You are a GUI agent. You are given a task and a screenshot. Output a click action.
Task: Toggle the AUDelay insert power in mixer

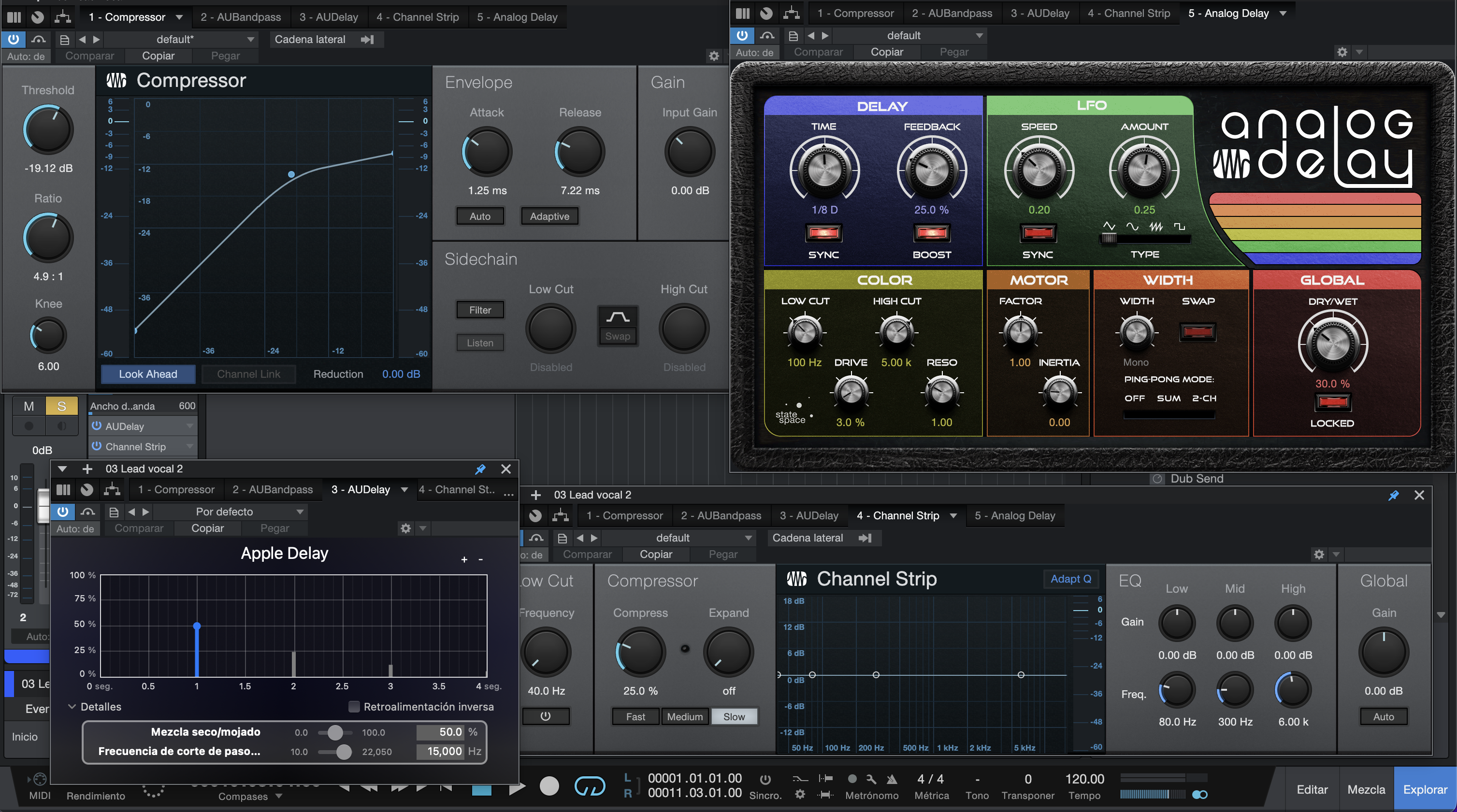point(97,426)
